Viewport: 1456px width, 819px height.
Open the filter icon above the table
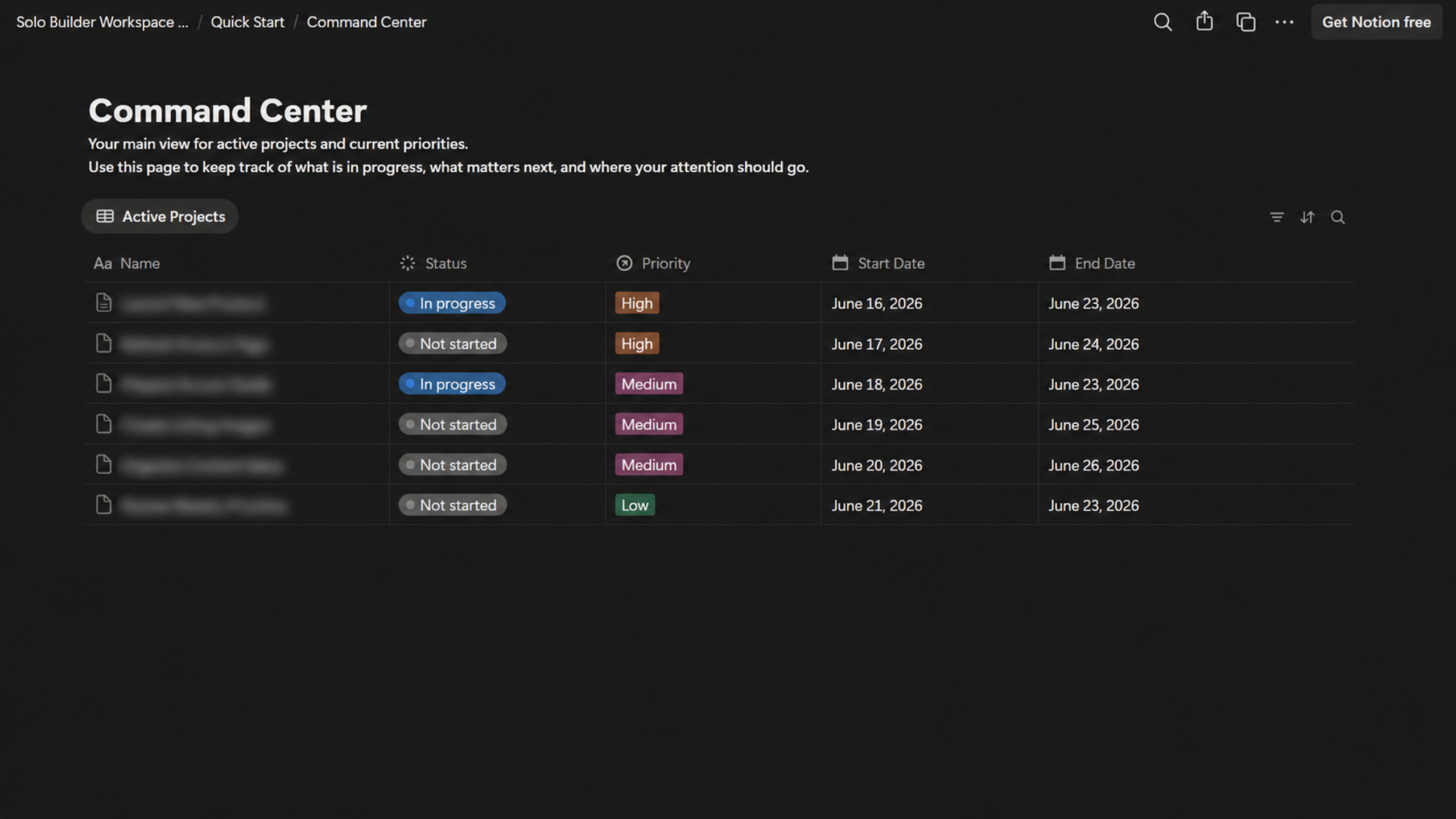1276,217
